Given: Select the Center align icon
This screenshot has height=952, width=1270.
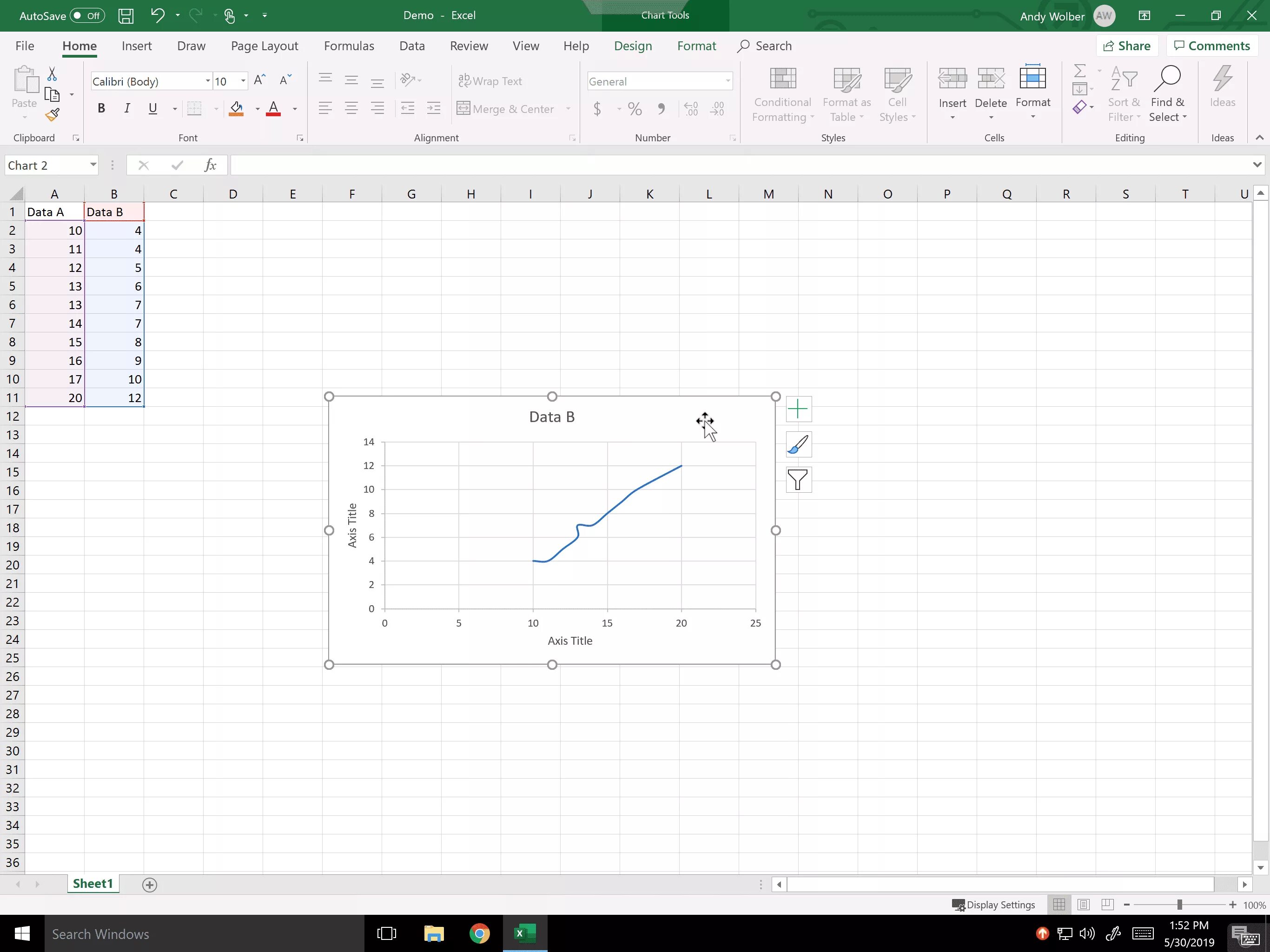Looking at the screenshot, I should point(351,108).
